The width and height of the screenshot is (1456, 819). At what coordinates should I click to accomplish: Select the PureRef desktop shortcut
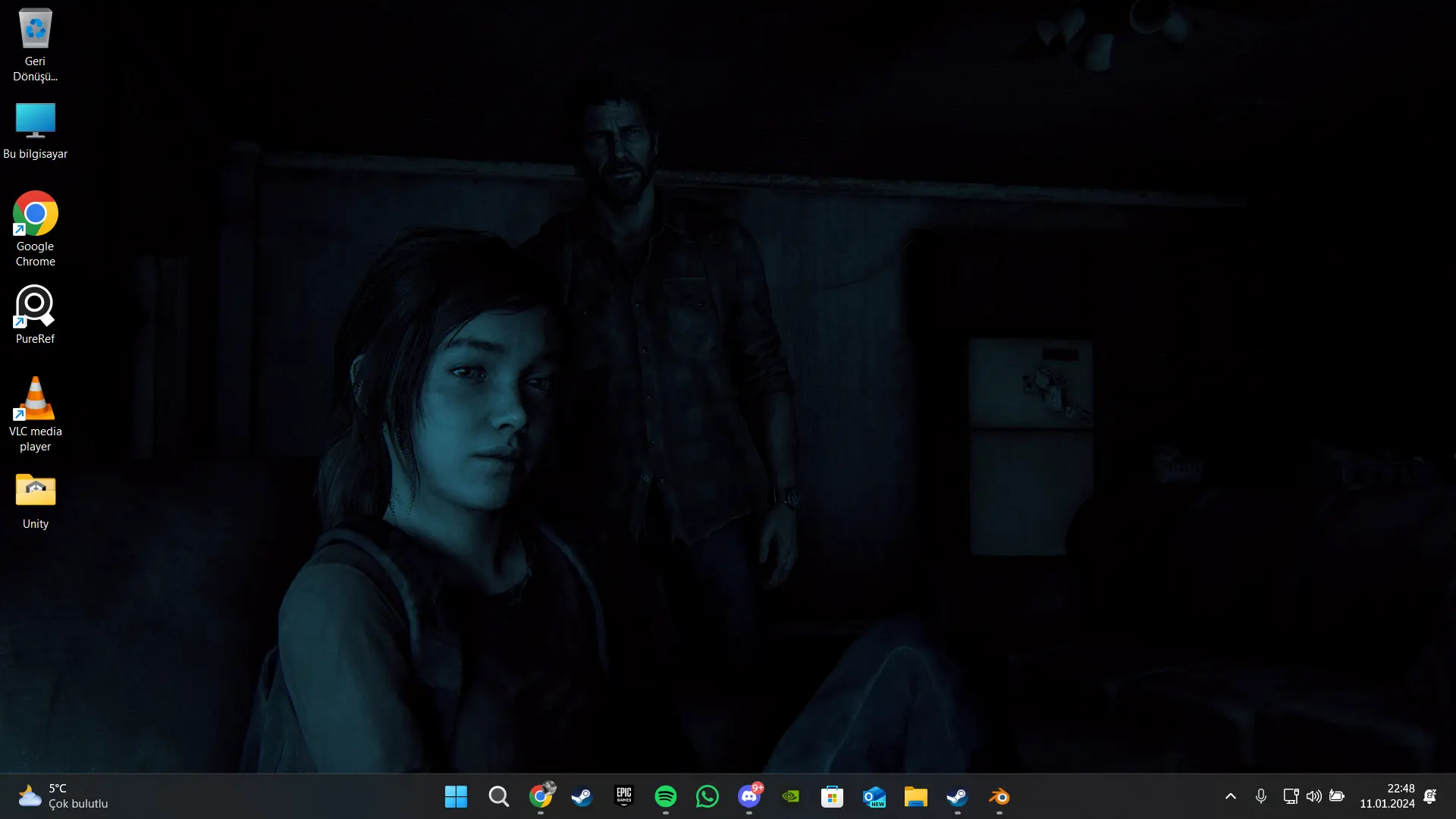(x=35, y=315)
